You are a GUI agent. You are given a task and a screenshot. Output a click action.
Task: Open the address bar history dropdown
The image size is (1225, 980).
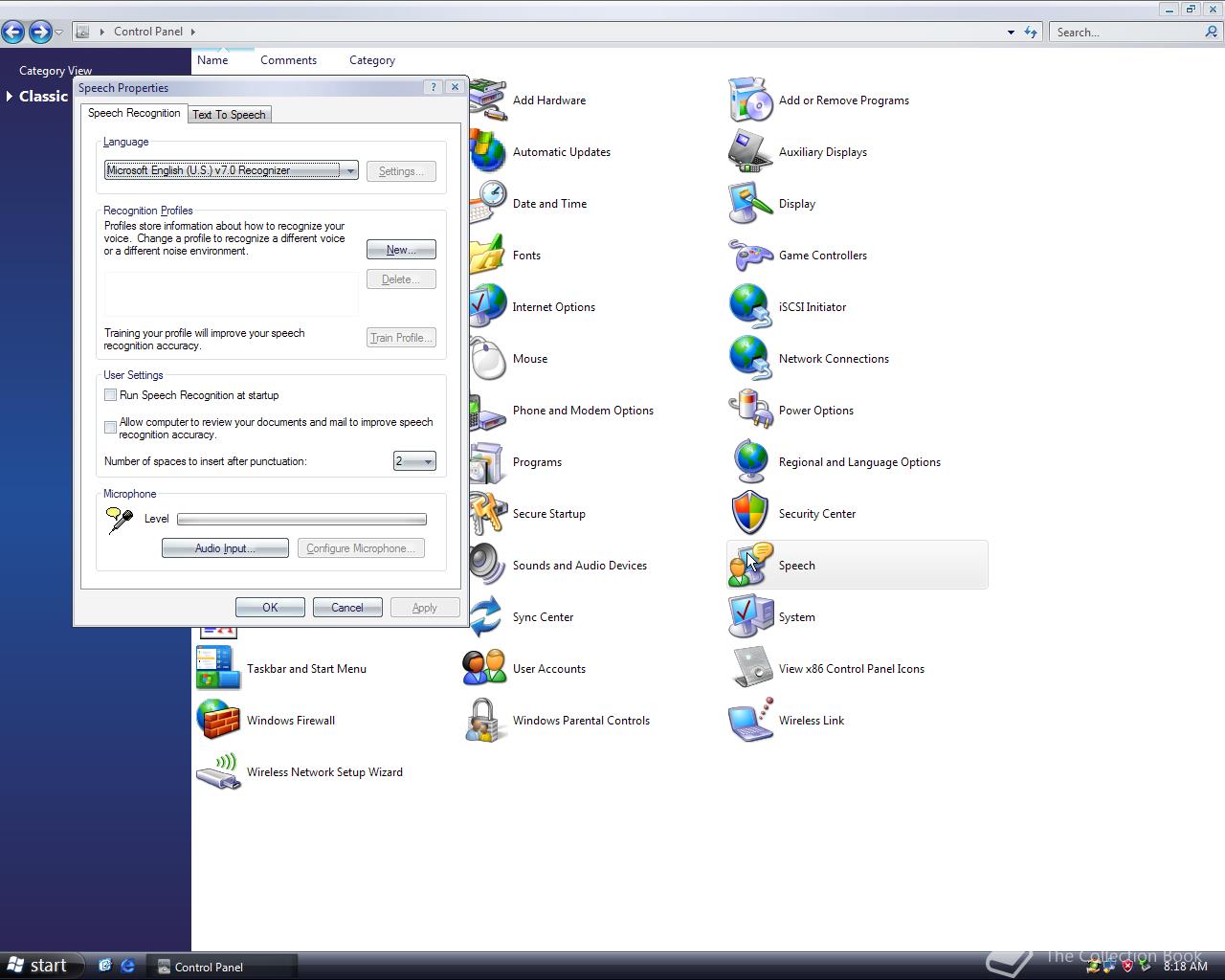pos(1011,32)
